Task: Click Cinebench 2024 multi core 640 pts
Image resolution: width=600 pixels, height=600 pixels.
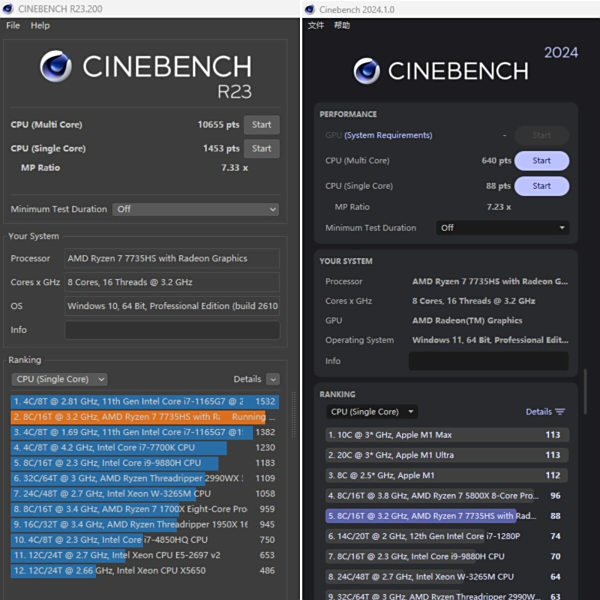Action: coord(496,161)
